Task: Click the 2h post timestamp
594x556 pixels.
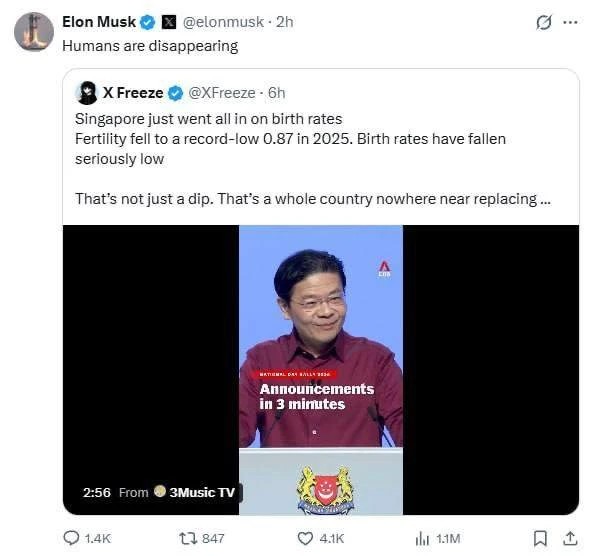Action: click(284, 22)
